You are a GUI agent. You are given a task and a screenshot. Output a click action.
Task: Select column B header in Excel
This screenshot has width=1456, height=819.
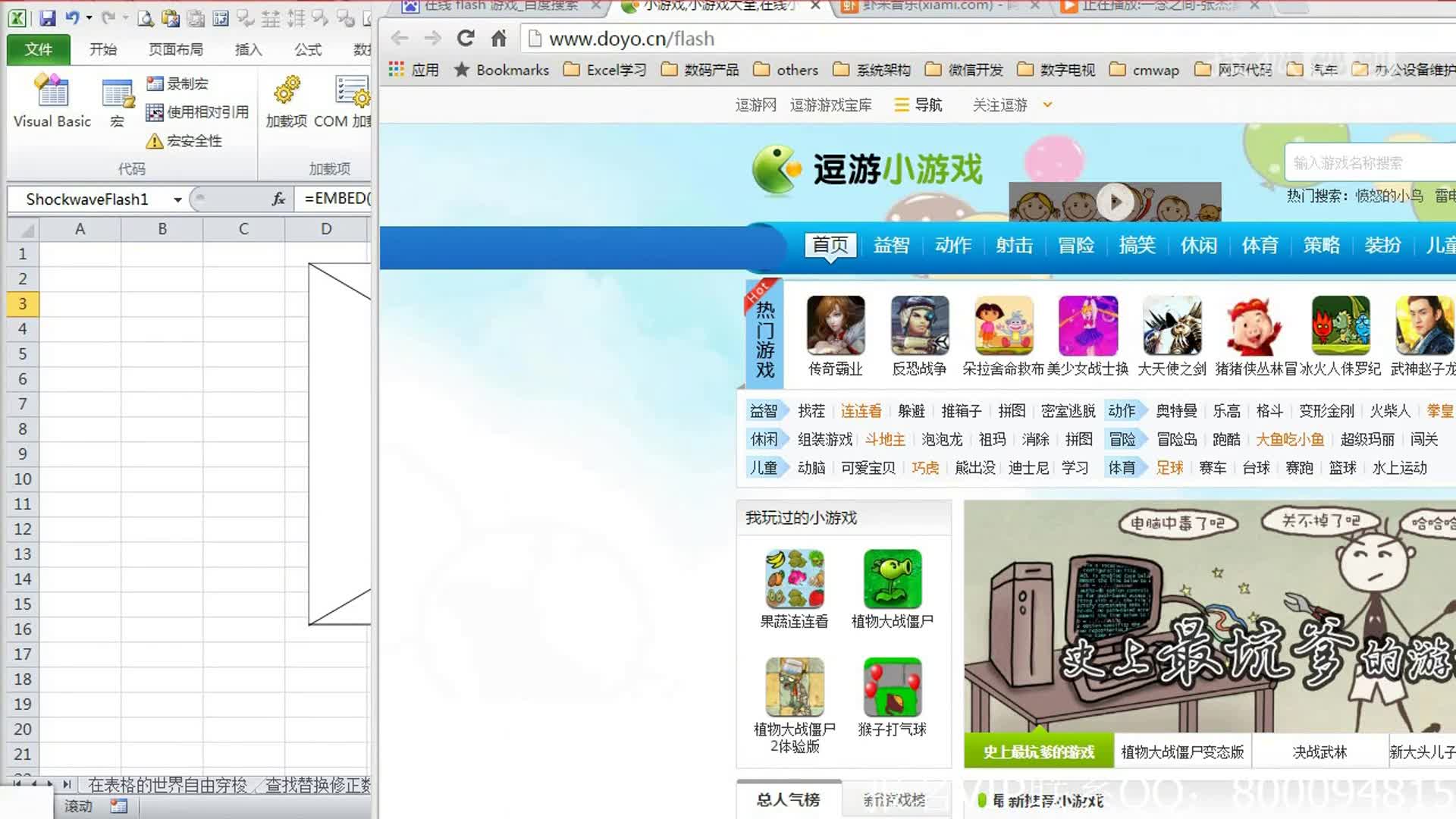162,229
